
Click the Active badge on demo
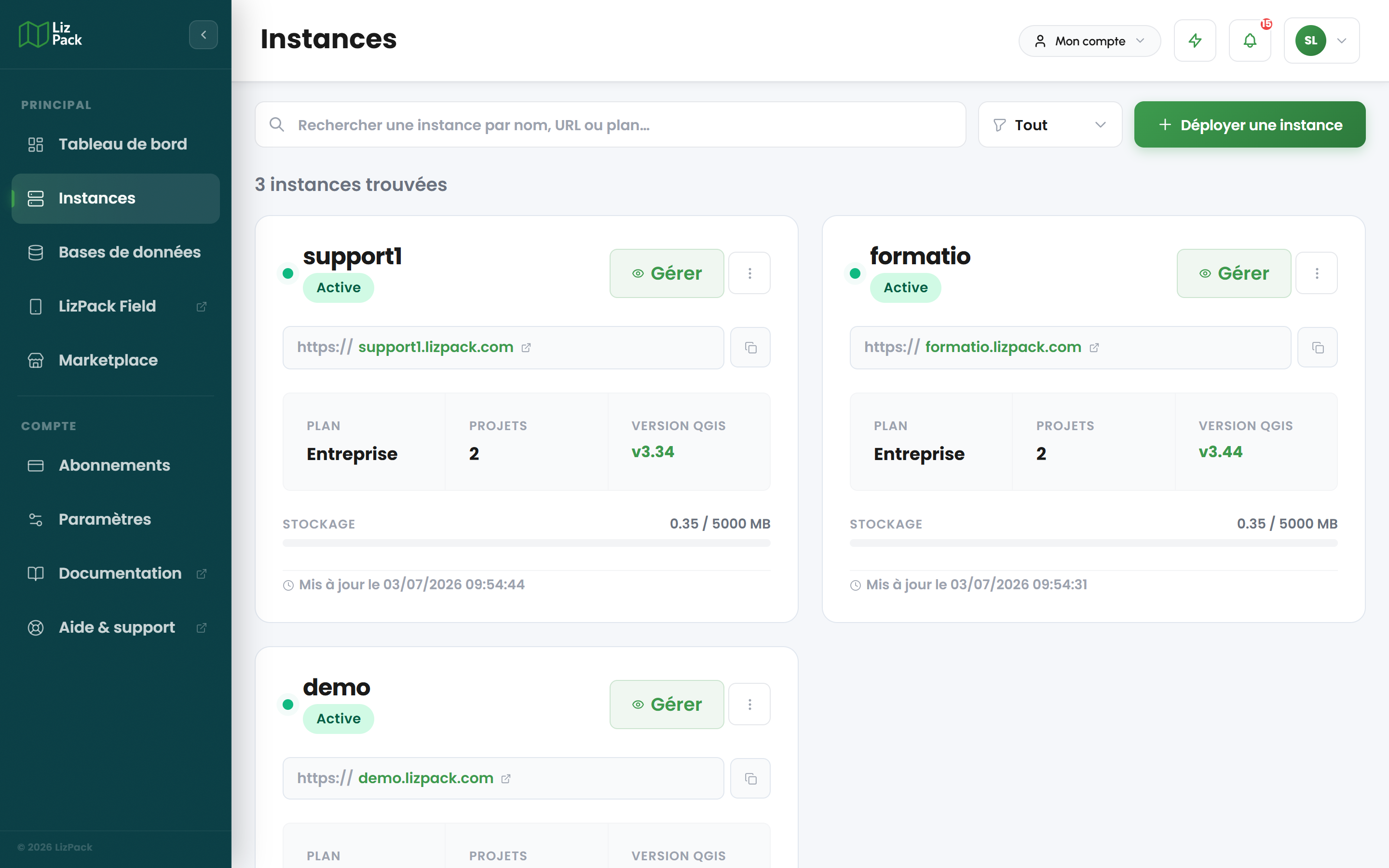point(338,719)
